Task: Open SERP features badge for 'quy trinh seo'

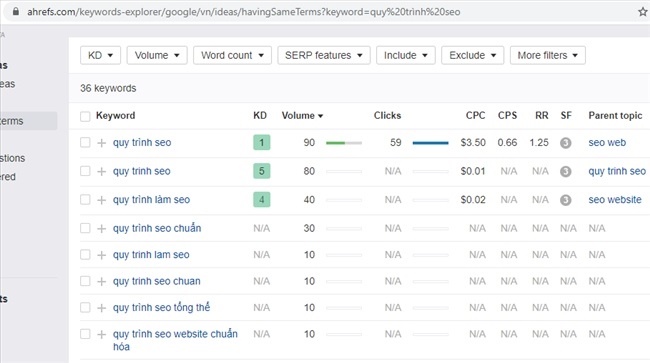Action: click(x=565, y=172)
